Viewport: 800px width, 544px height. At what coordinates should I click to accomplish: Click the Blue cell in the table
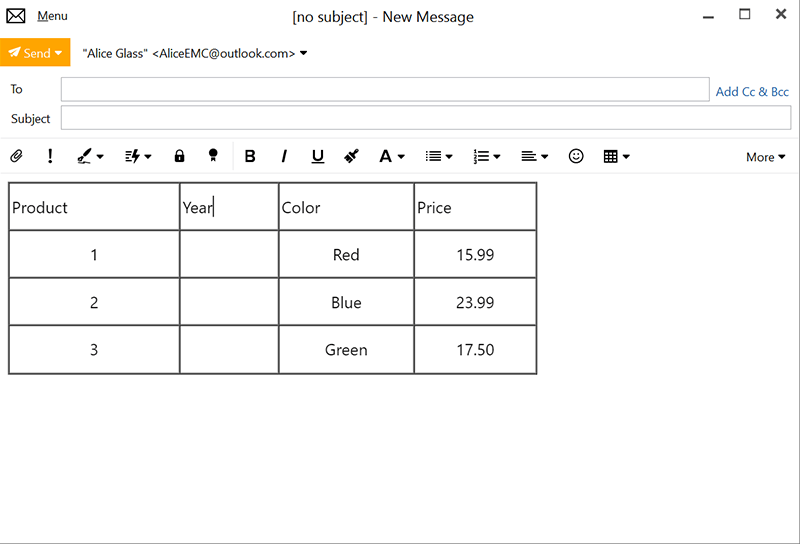(346, 302)
